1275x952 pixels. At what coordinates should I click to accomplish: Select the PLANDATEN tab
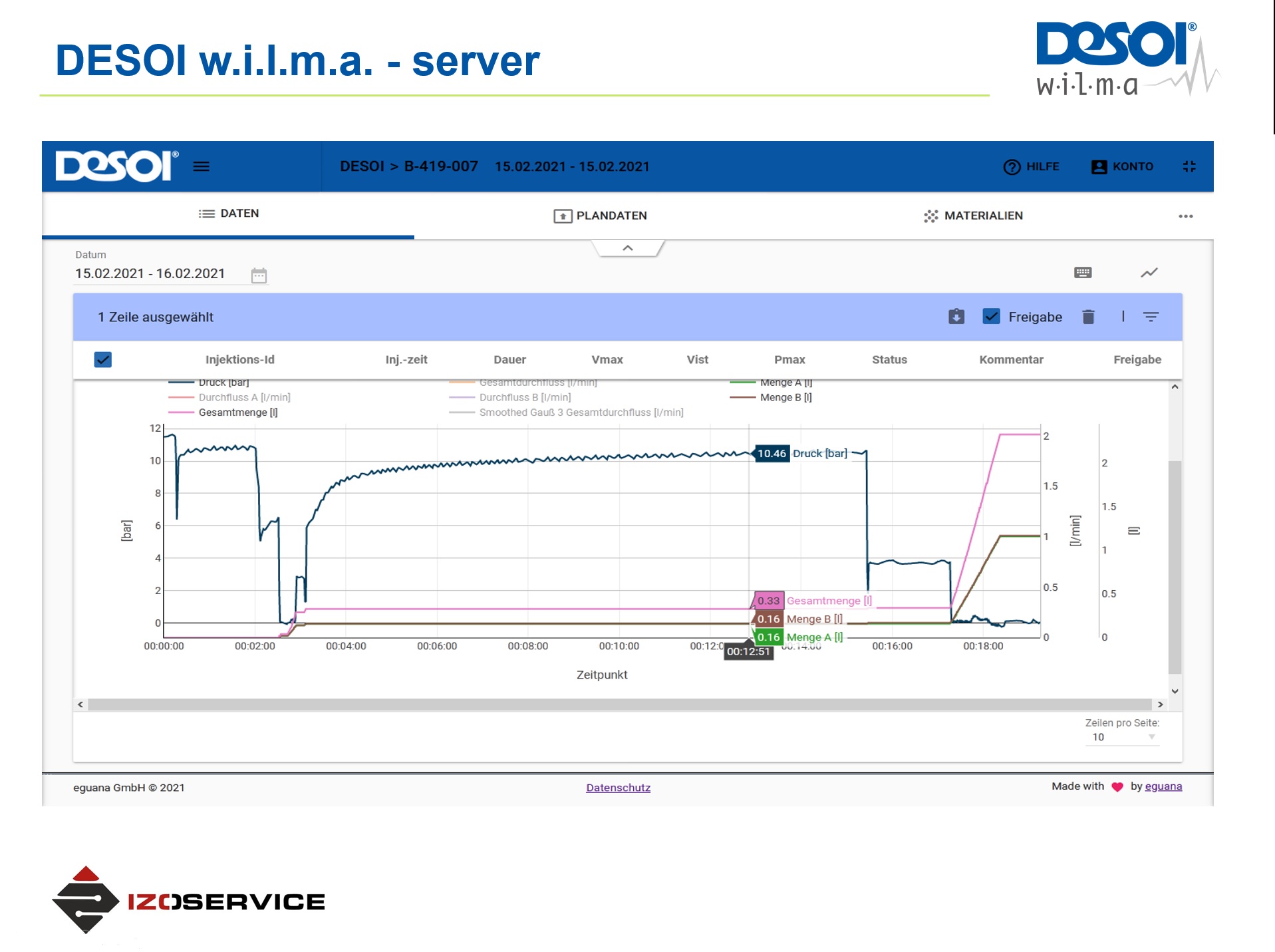click(x=601, y=216)
